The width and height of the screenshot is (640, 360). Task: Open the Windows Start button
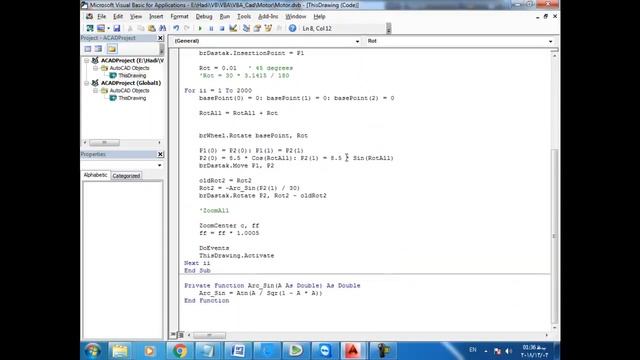pos(93,351)
